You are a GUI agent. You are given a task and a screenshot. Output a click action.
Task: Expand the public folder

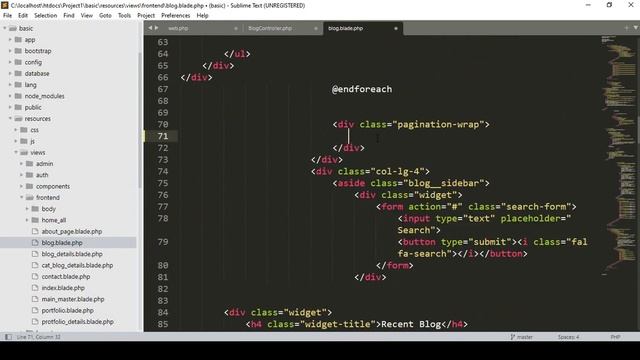point(10,107)
